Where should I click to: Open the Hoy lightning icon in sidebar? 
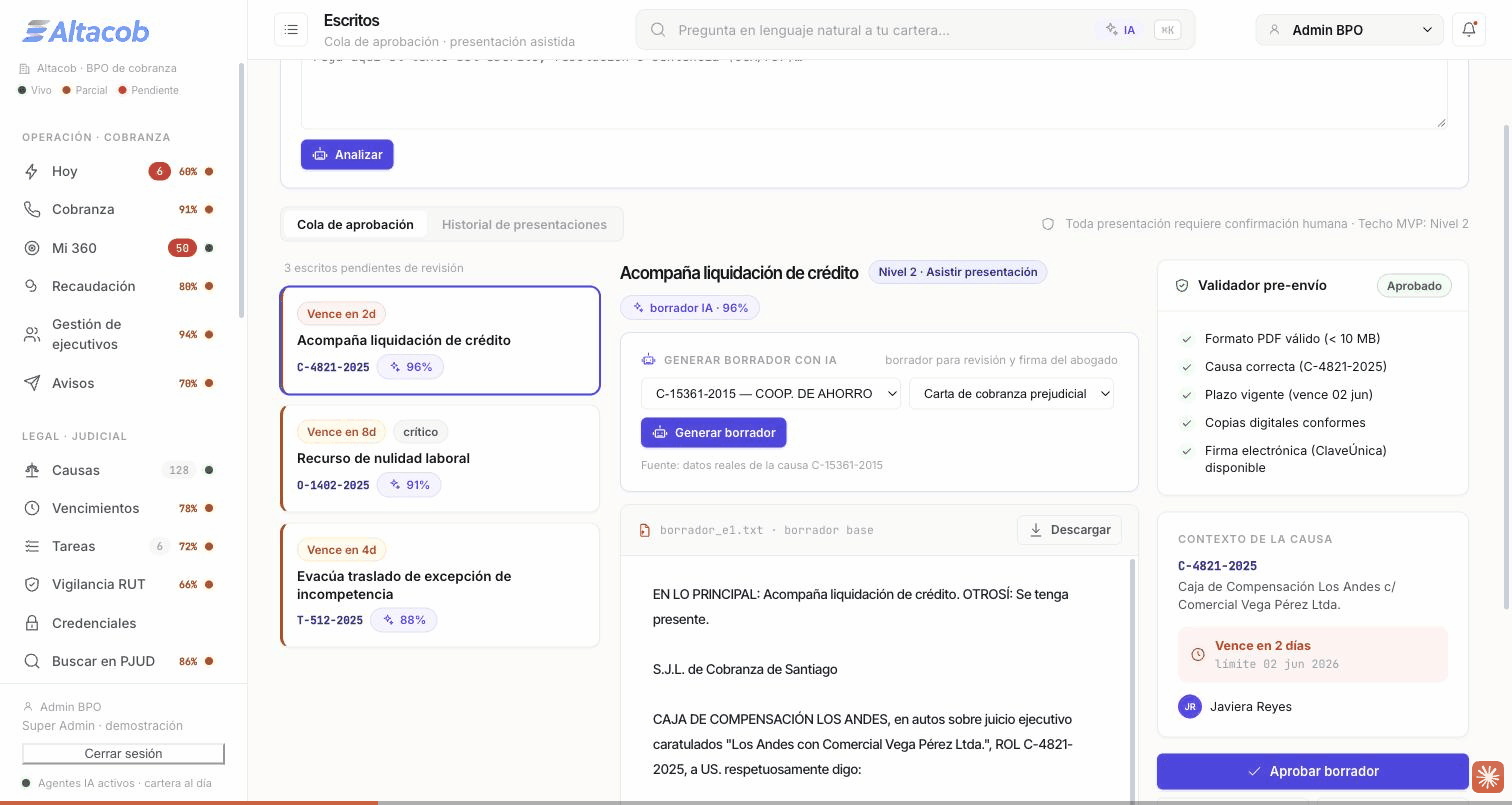click(32, 171)
